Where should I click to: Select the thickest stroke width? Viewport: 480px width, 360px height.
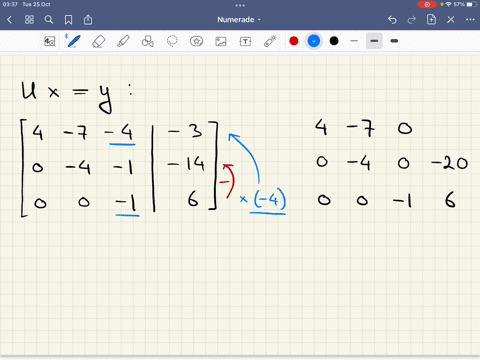pyautogui.click(x=394, y=41)
